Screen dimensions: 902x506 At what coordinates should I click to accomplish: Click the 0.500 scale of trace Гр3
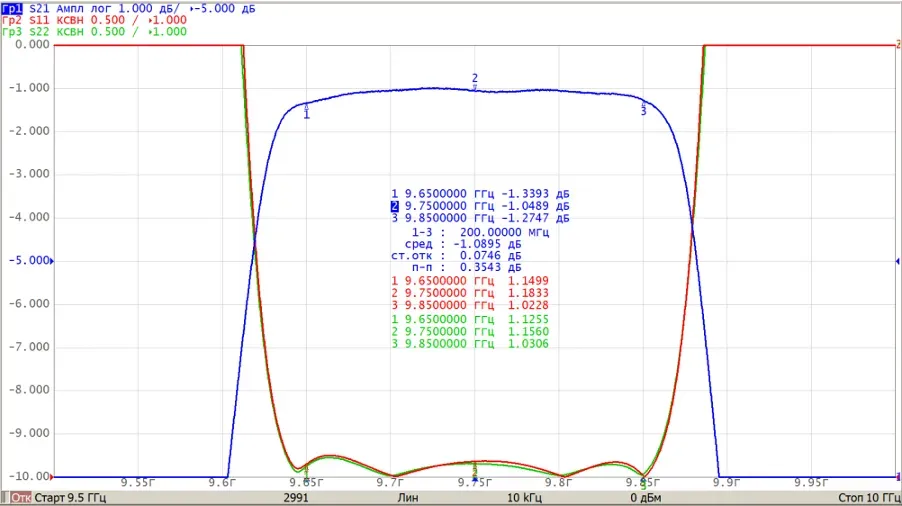(108, 32)
